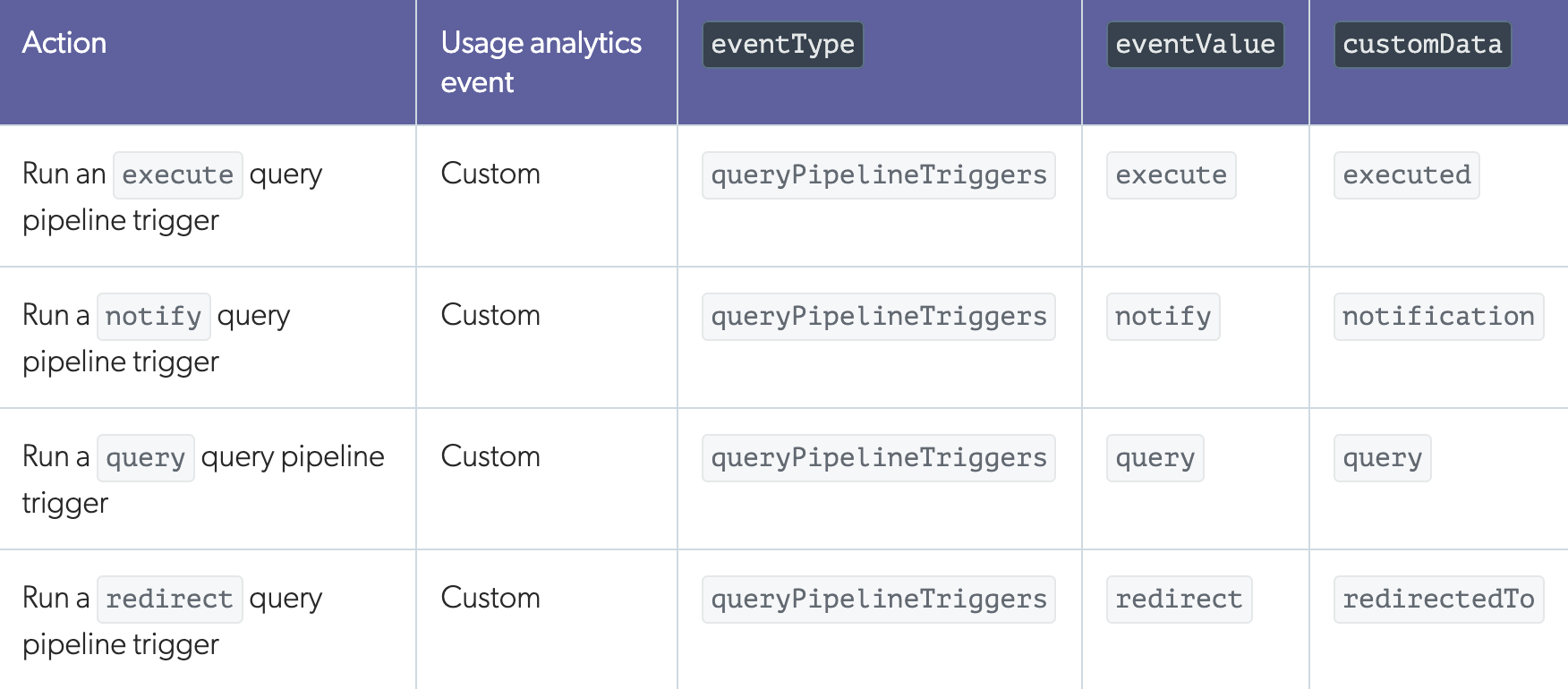Click the redirect value in eventValue column
1568x689 pixels.
point(1179,600)
